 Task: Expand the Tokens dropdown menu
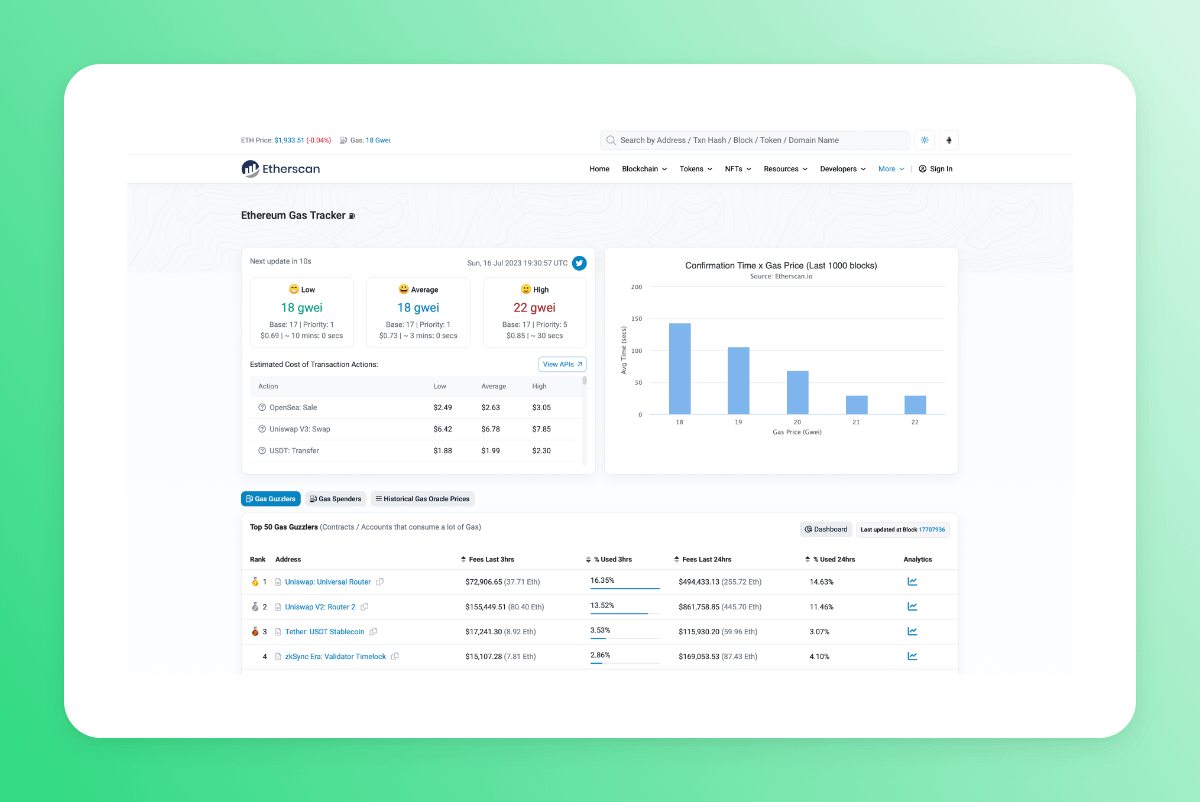696,169
